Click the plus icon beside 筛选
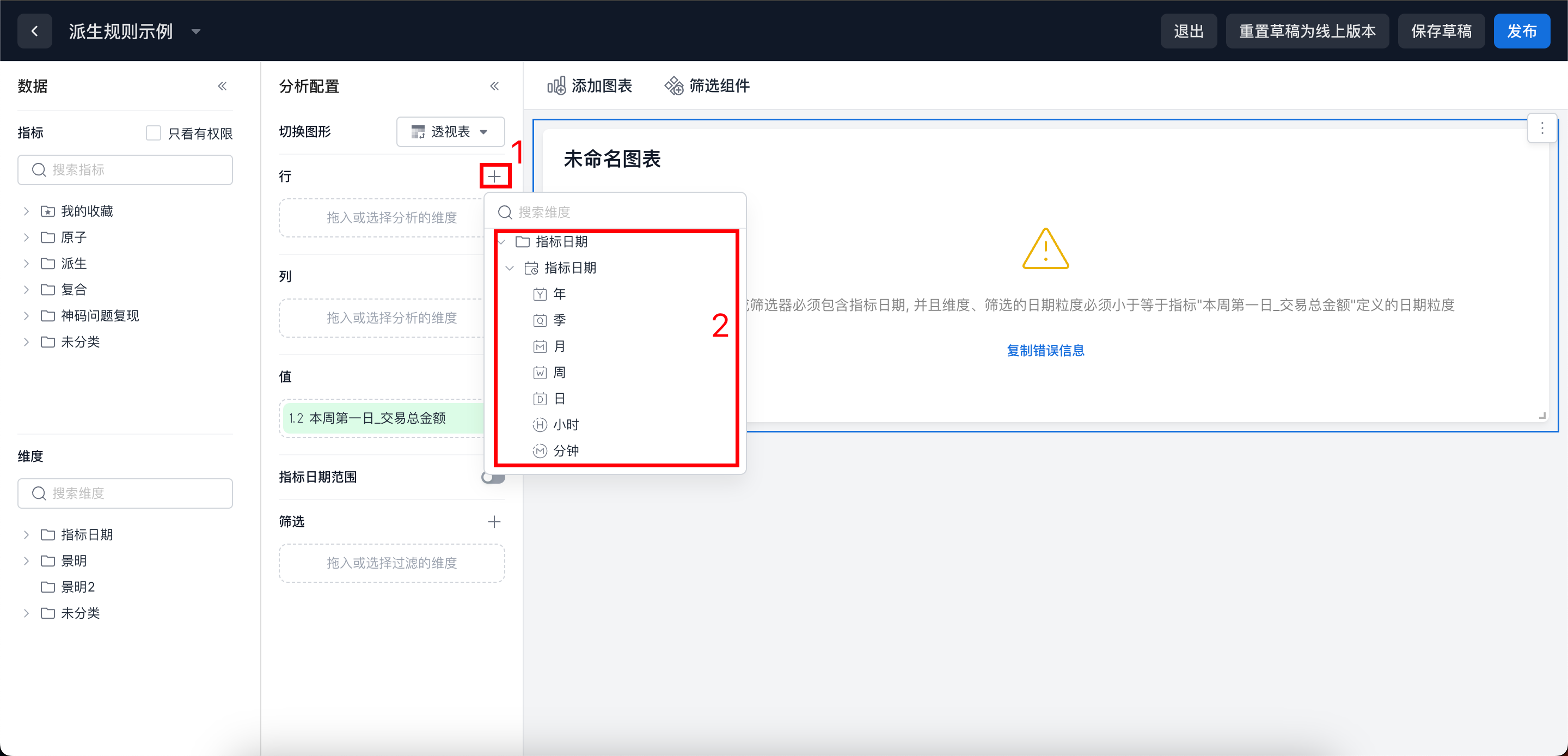 [x=494, y=521]
